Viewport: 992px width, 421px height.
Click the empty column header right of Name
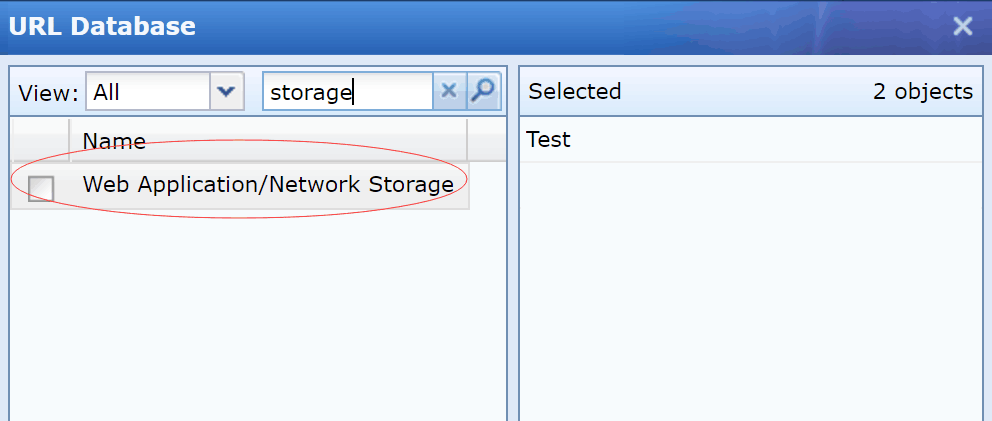(x=484, y=141)
